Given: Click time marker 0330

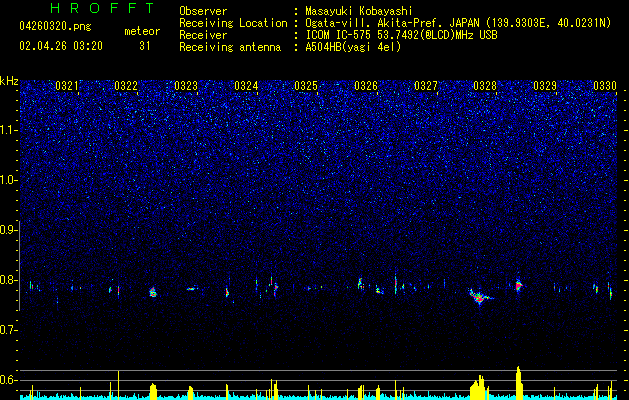Looking at the screenshot, I should click(605, 86).
